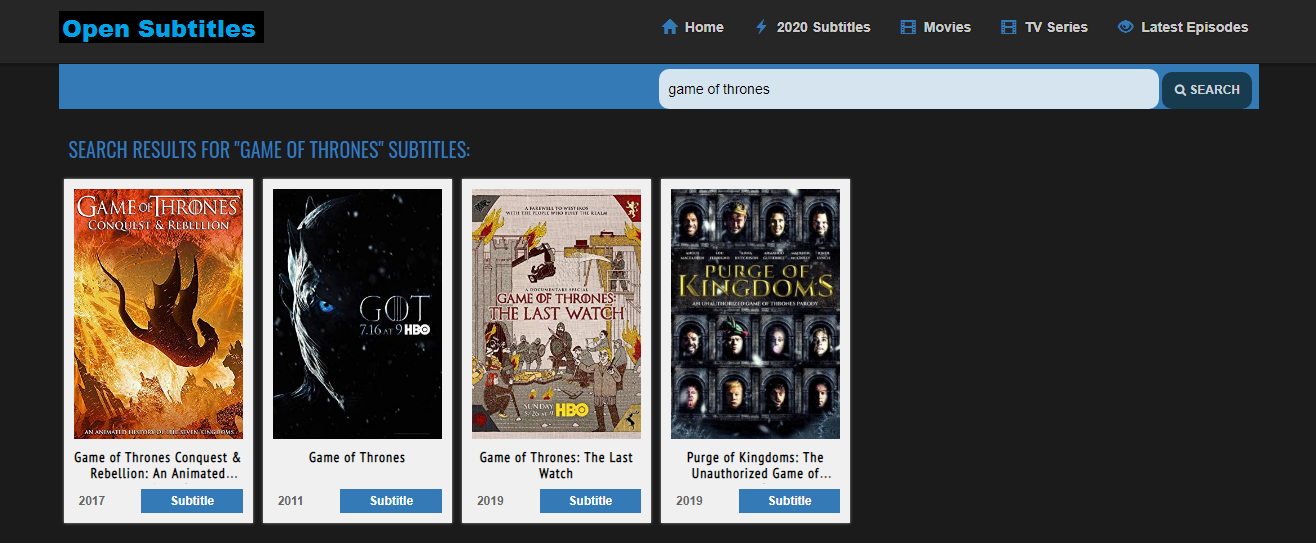
Task: Click the year 2017 under Conquest & Rebellion
Action: pos(92,501)
